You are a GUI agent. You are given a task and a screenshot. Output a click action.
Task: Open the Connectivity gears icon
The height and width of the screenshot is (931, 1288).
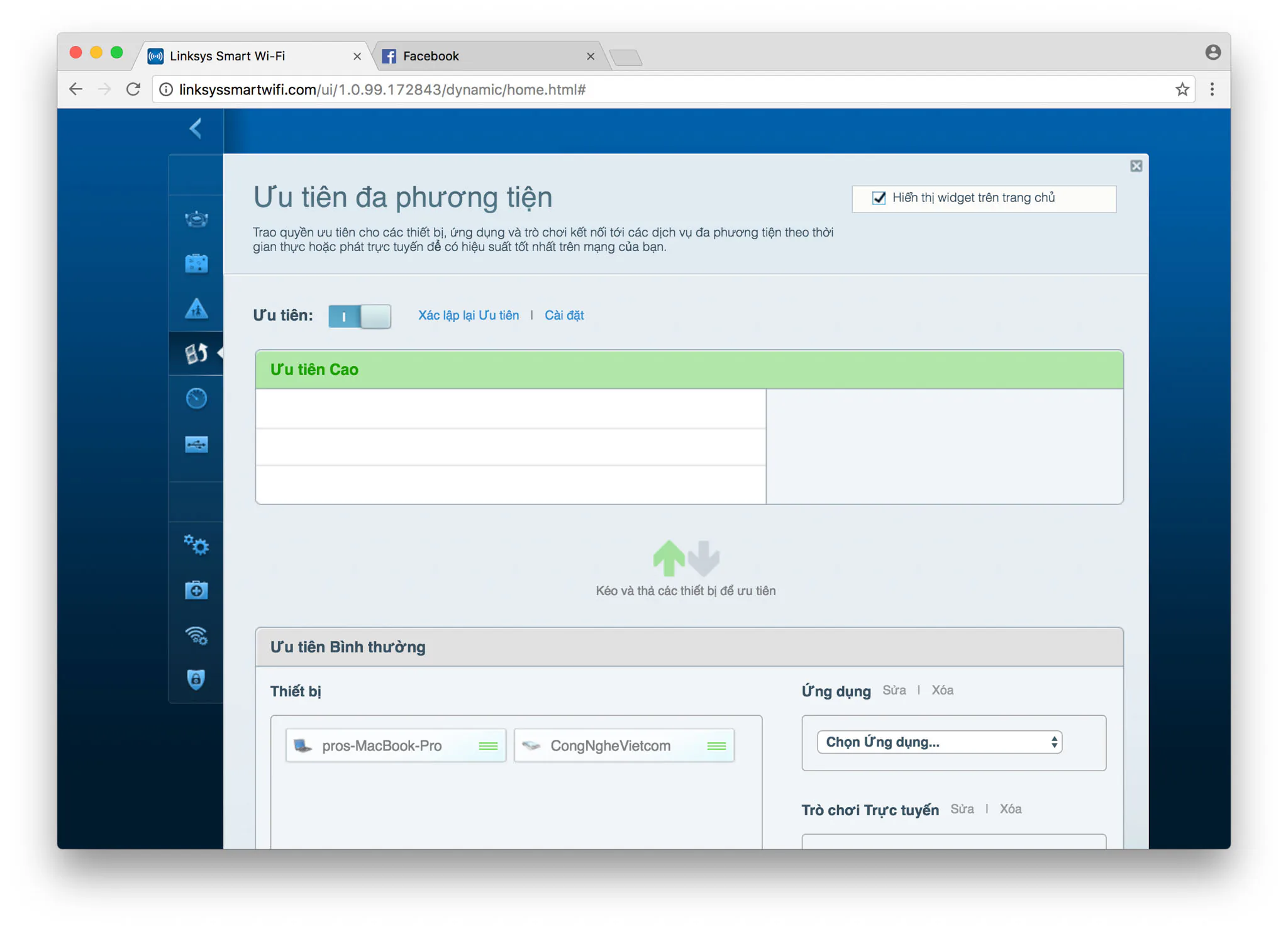tap(196, 545)
